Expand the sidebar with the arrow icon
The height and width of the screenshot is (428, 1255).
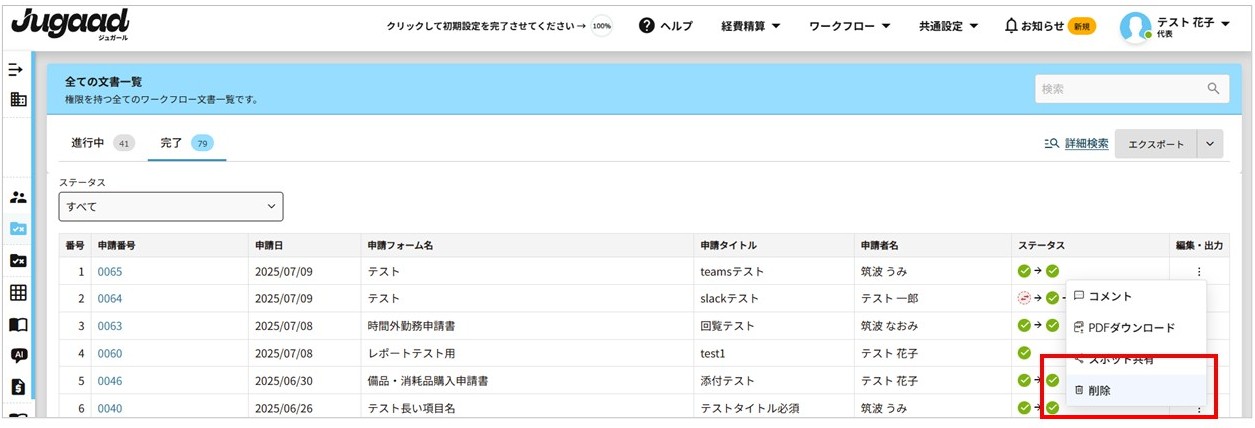tap(16, 70)
